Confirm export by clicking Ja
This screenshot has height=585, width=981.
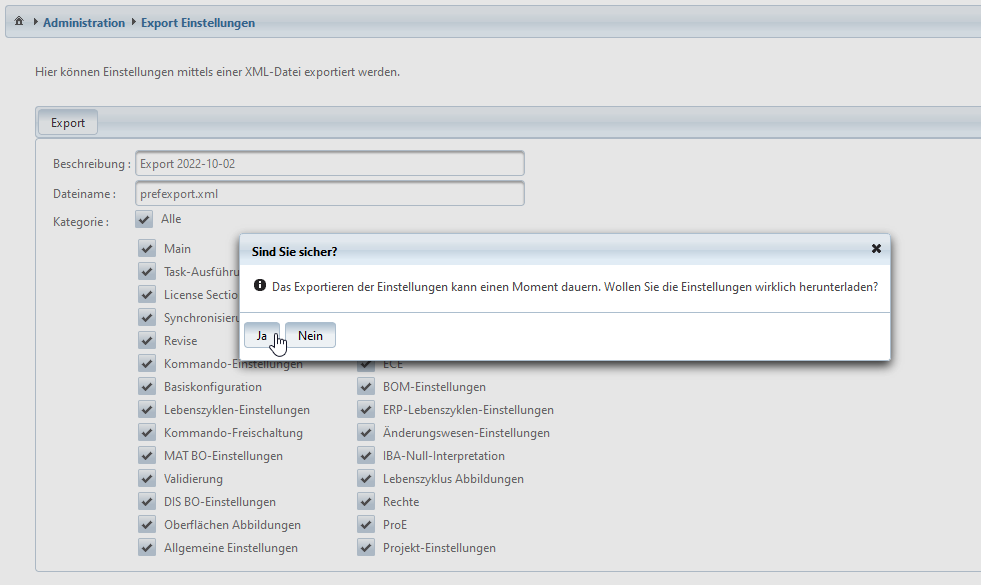click(261, 336)
